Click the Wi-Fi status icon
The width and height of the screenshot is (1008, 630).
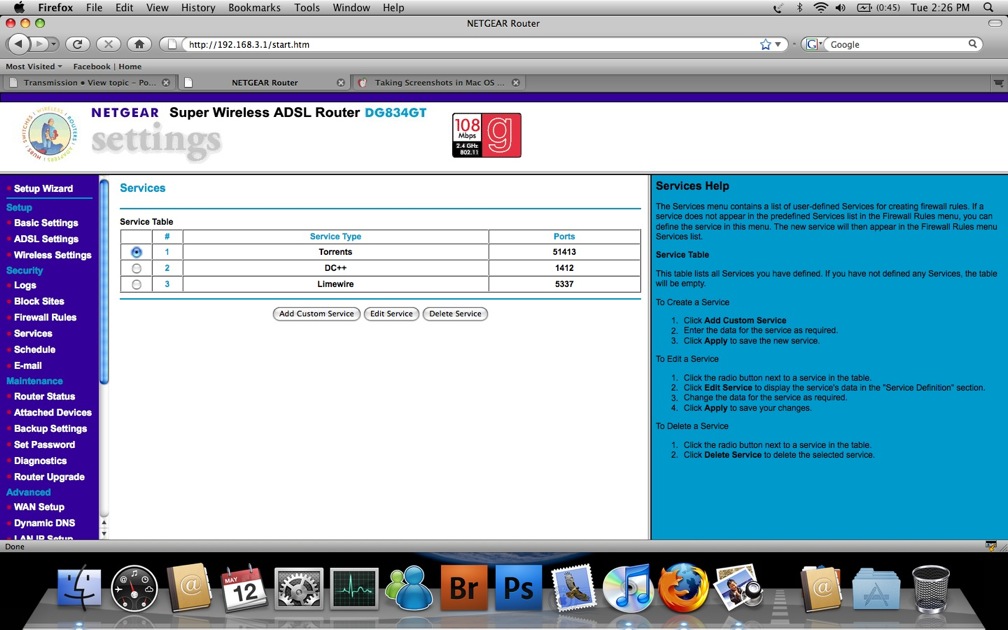coord(820,8)
